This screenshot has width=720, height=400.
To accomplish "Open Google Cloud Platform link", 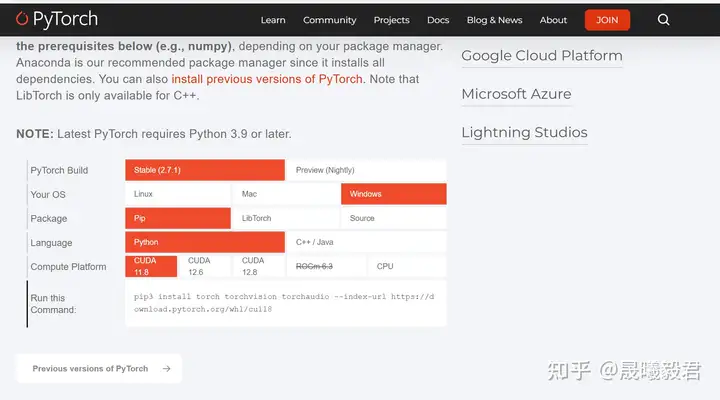I will (x=542, y=56).
